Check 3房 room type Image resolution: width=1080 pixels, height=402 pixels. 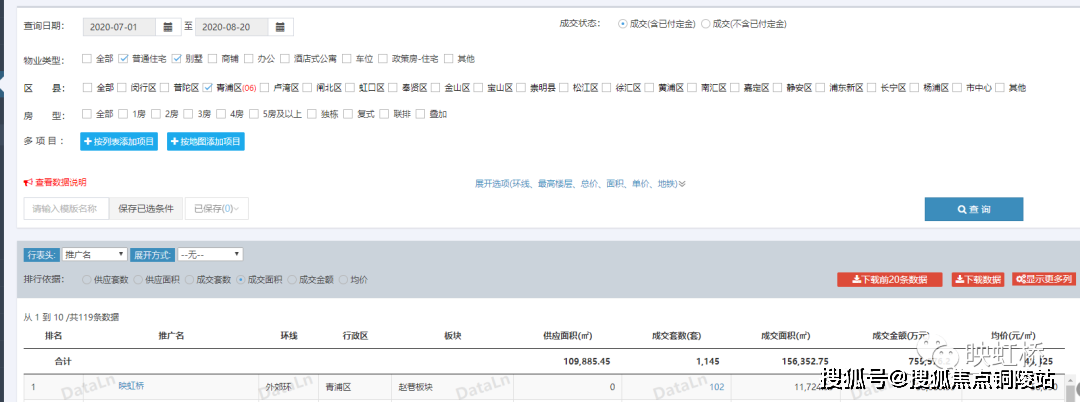click(x=187, y=114)
